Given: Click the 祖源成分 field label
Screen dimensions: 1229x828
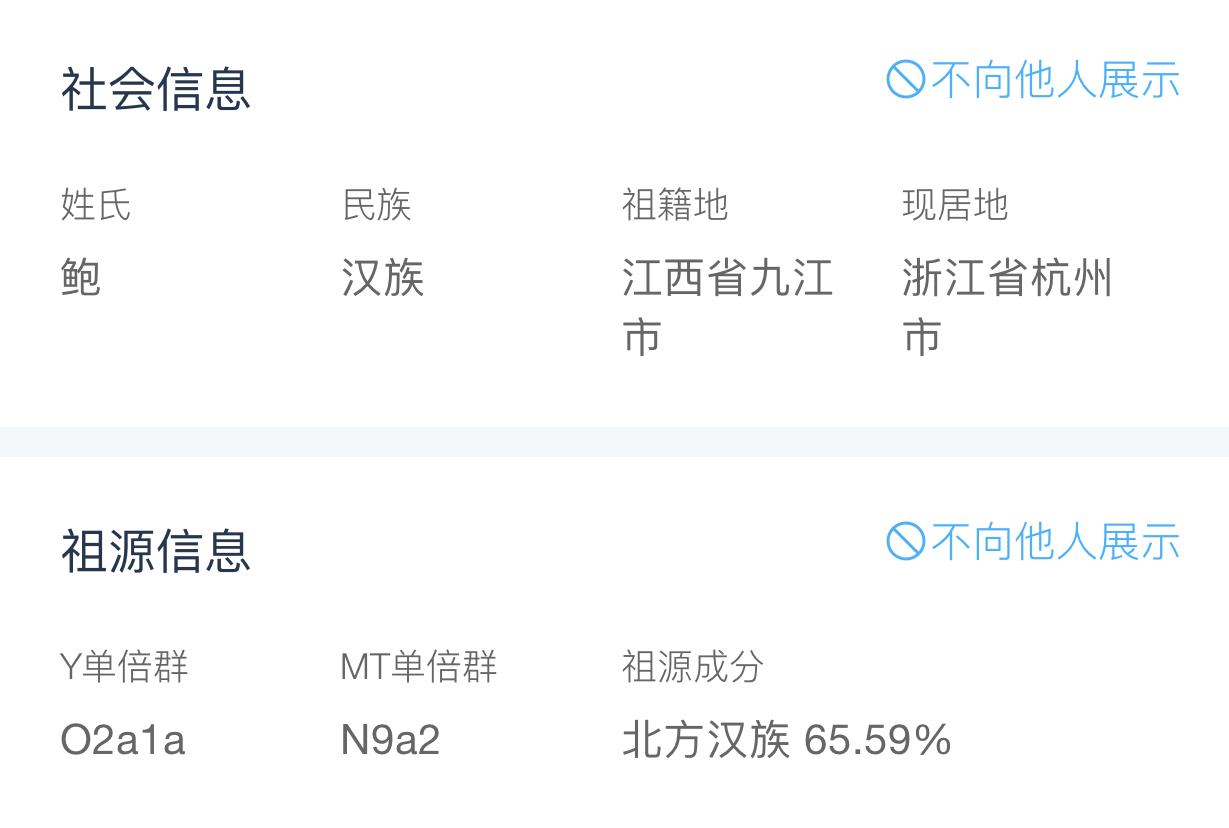Looking at the screenshot, I should coord(692,666).
